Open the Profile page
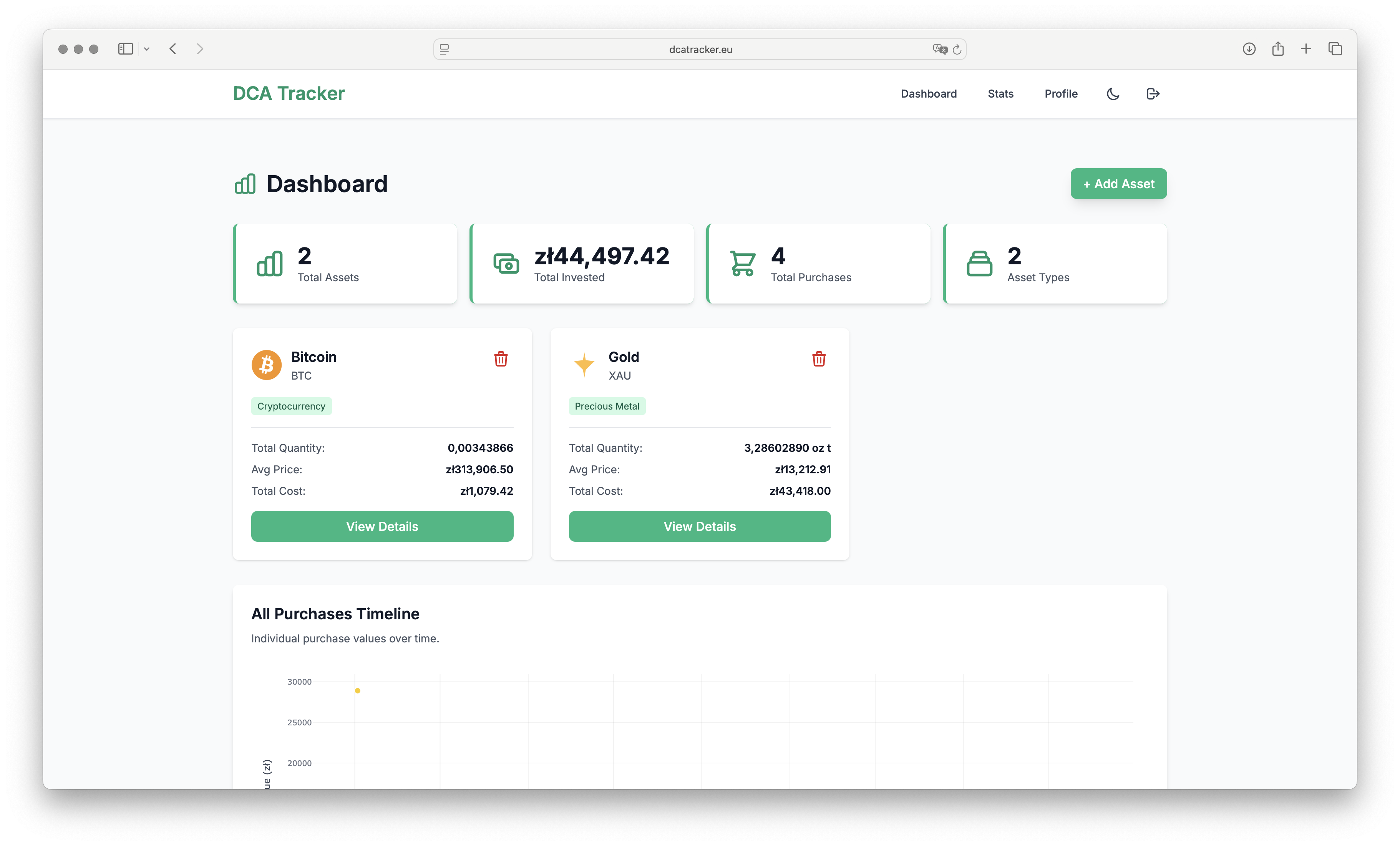The width and height of the screenshot is (1400, 846). click(x=1060, y=94)
